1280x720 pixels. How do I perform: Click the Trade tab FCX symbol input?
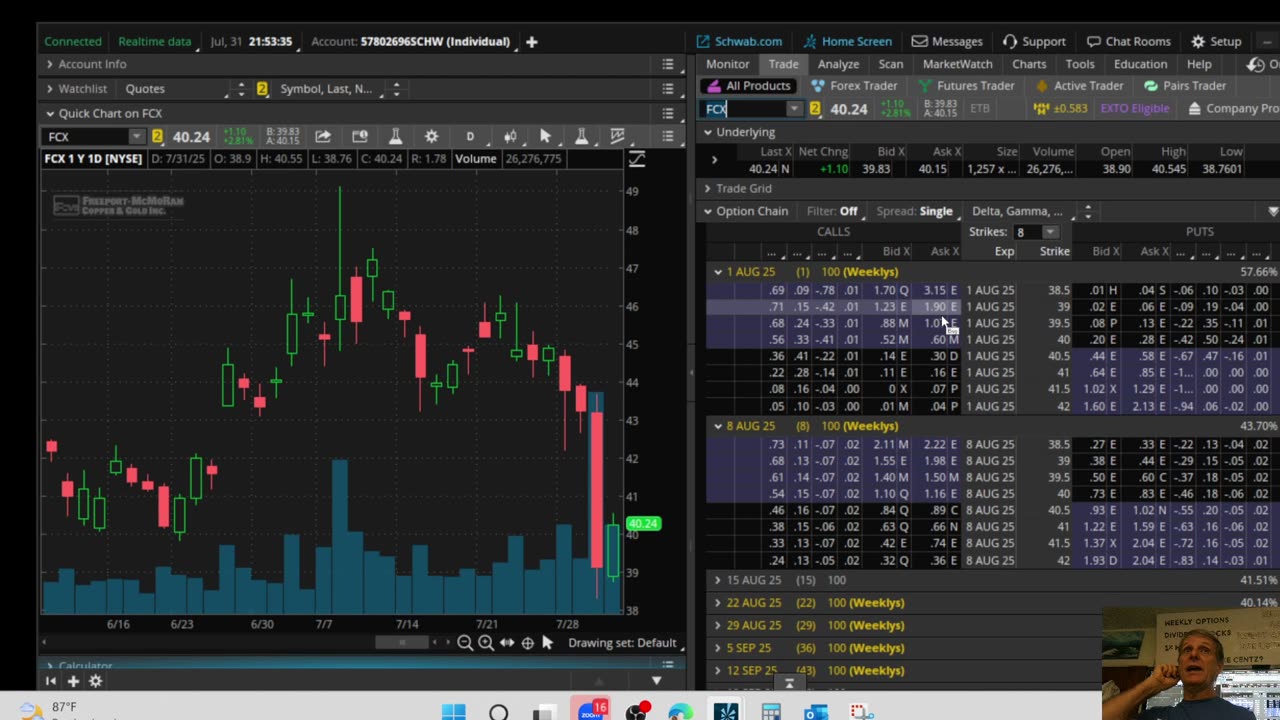pos(745,109)
